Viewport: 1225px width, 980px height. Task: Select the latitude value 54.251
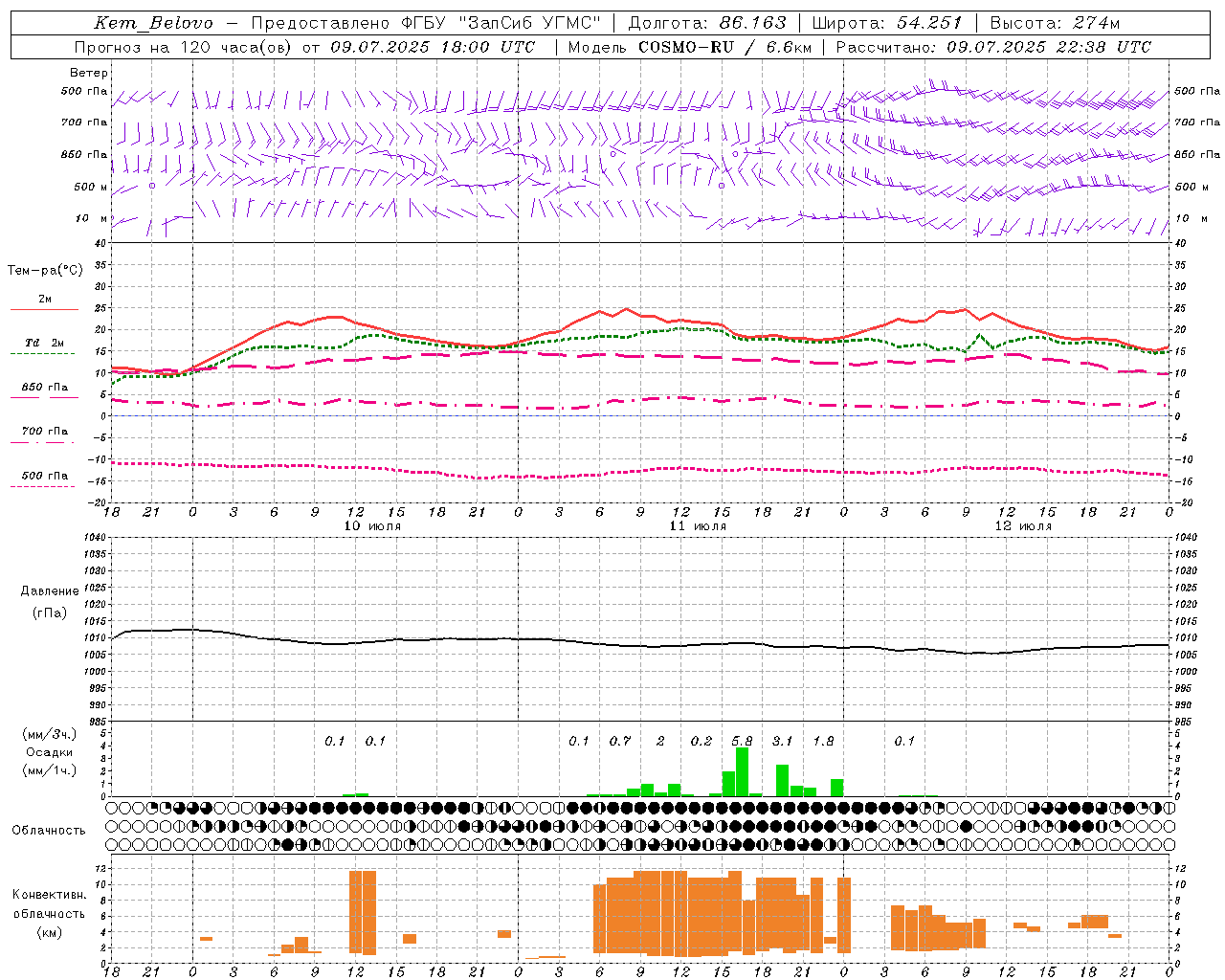928,23
